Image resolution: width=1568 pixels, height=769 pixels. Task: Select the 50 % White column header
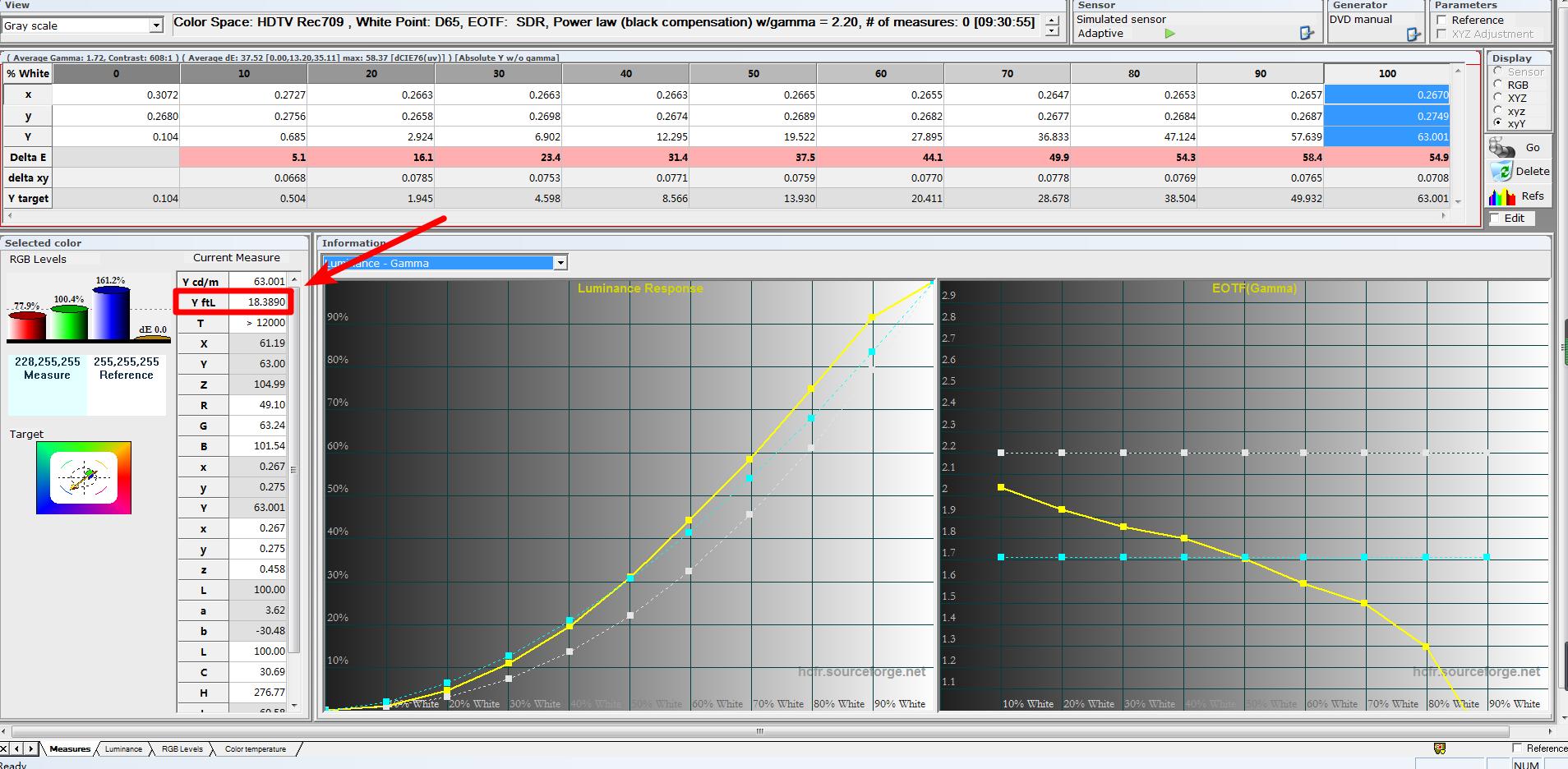click(754, 74)
